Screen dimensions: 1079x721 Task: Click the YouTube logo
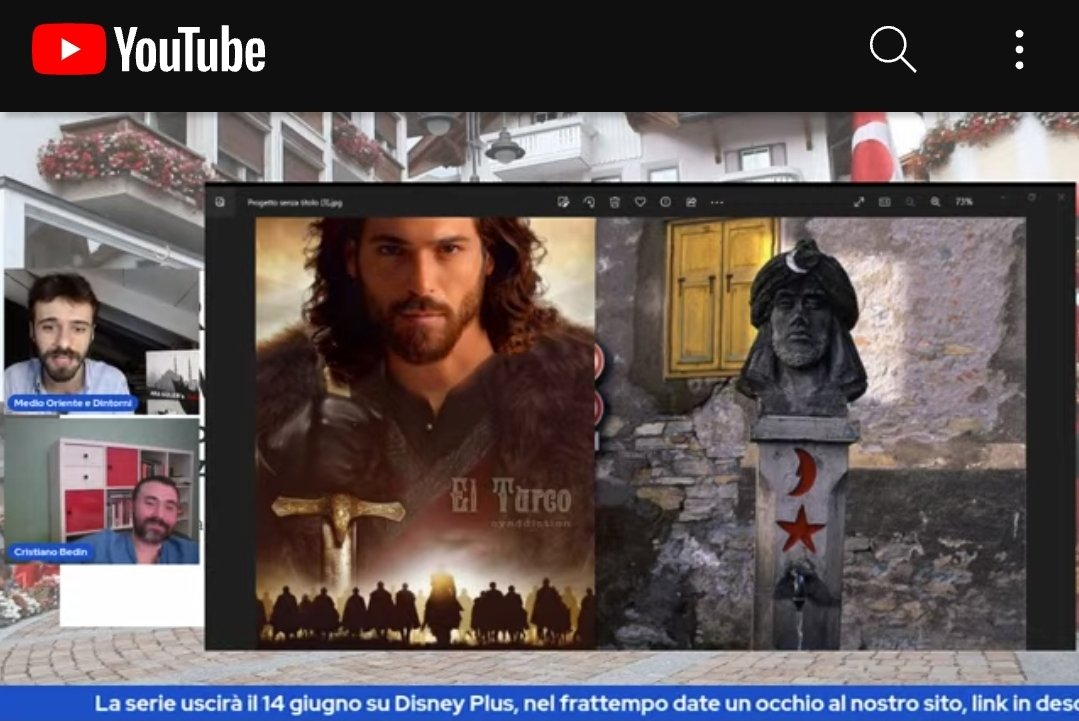pos(149,49)
